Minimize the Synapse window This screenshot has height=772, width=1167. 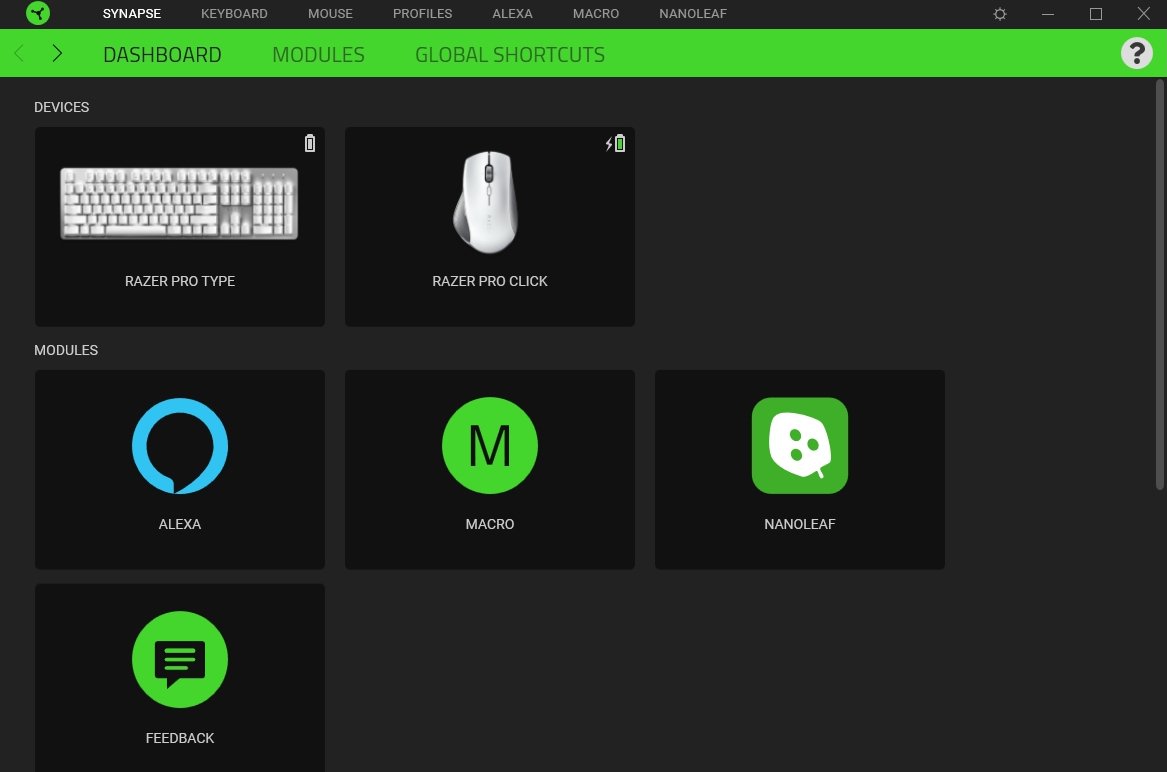pos(1048,14)
